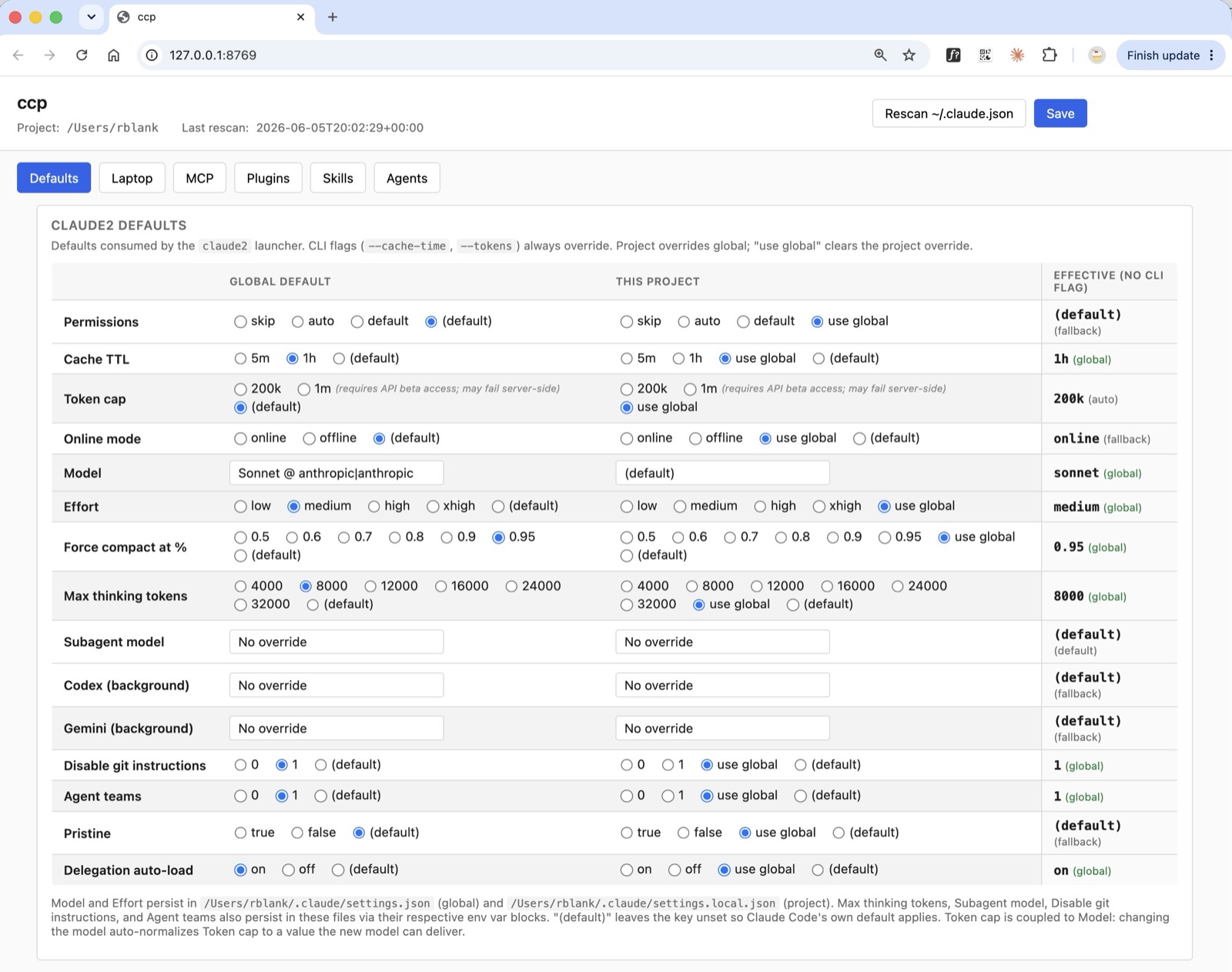The image size is (1232, 972).
Task: Open project Codex (background) override field
Action: coord(722,685)
